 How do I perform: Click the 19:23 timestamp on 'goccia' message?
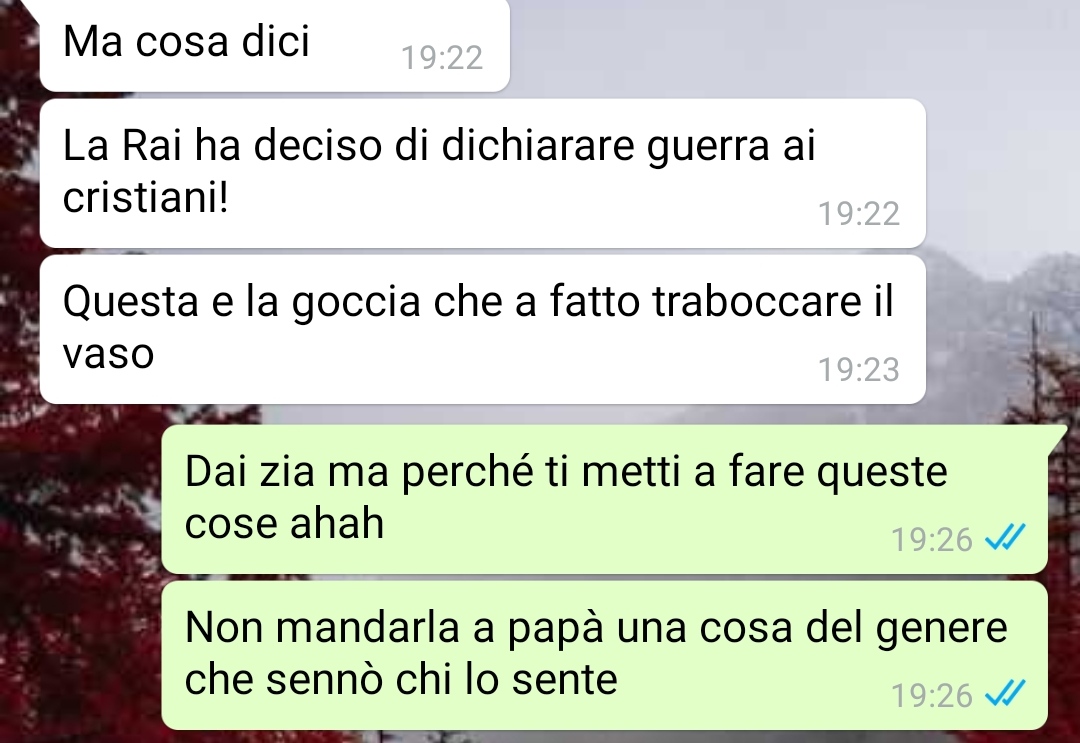(859, 370)
